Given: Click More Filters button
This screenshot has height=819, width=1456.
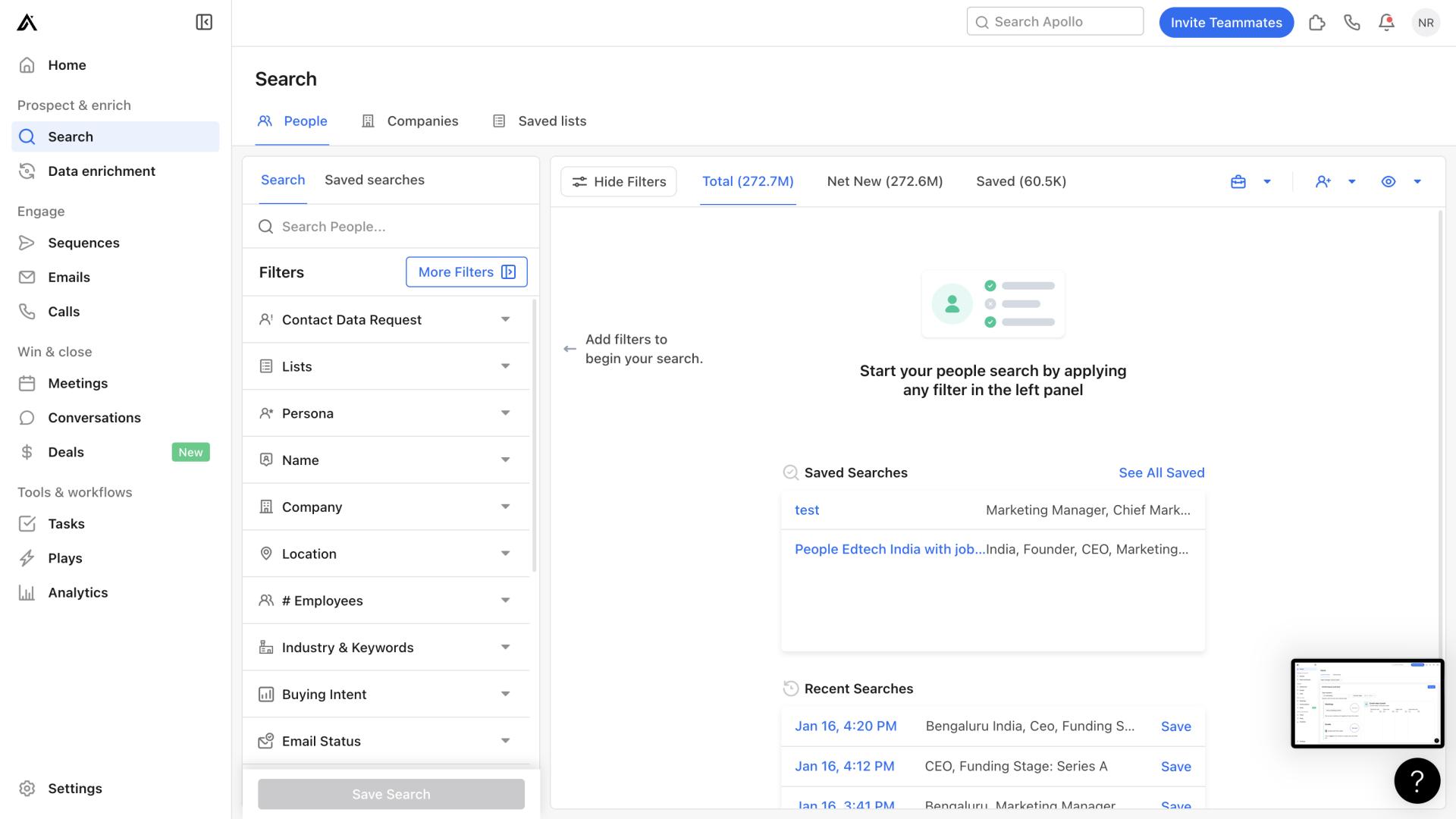Looking at the screenshot, I should (466, 272).
